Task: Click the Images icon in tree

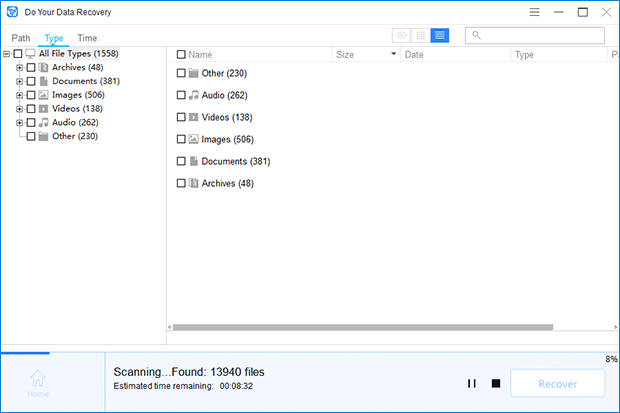Action: point(43,95)
